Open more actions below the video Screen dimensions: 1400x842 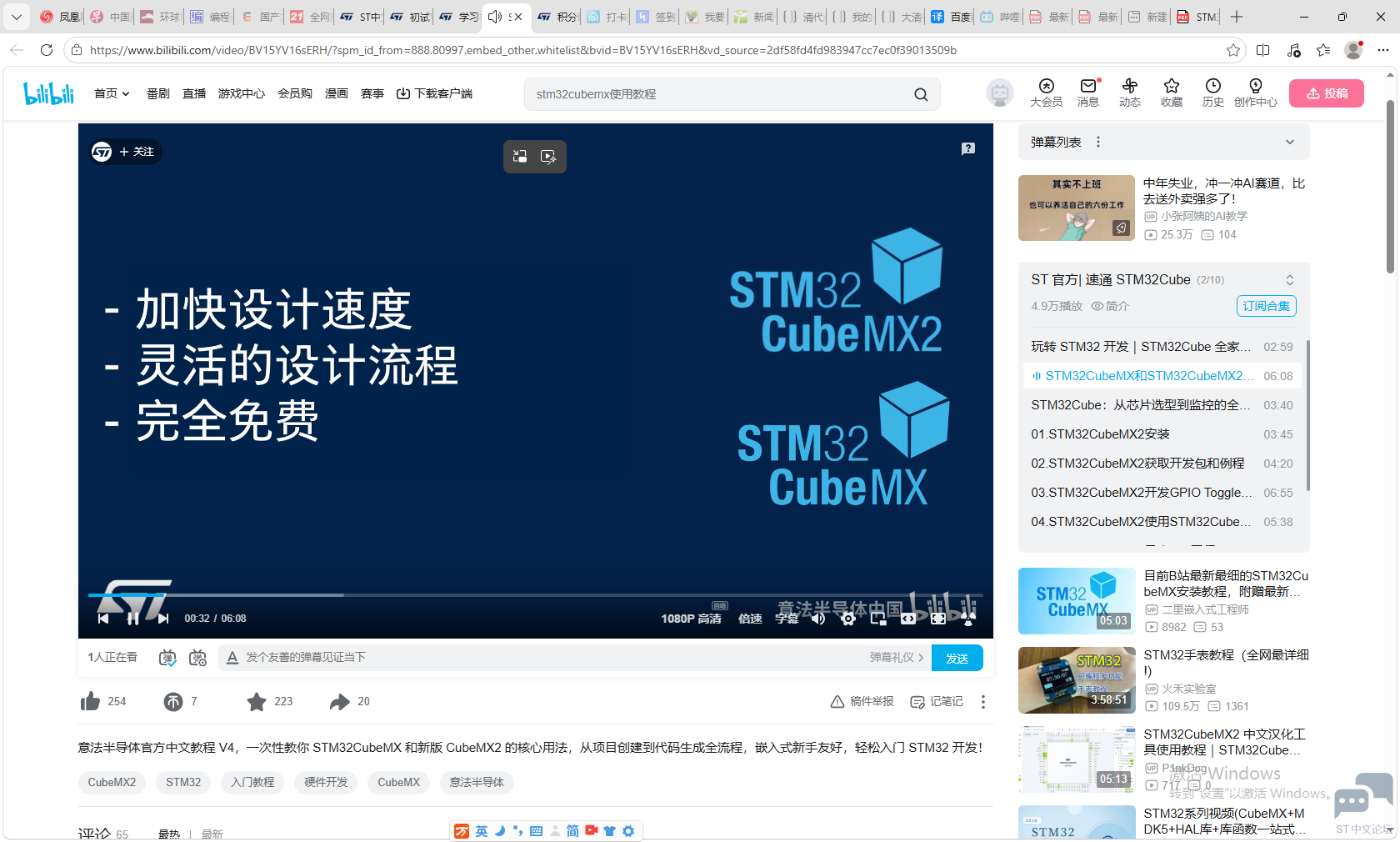pos(983,702)
